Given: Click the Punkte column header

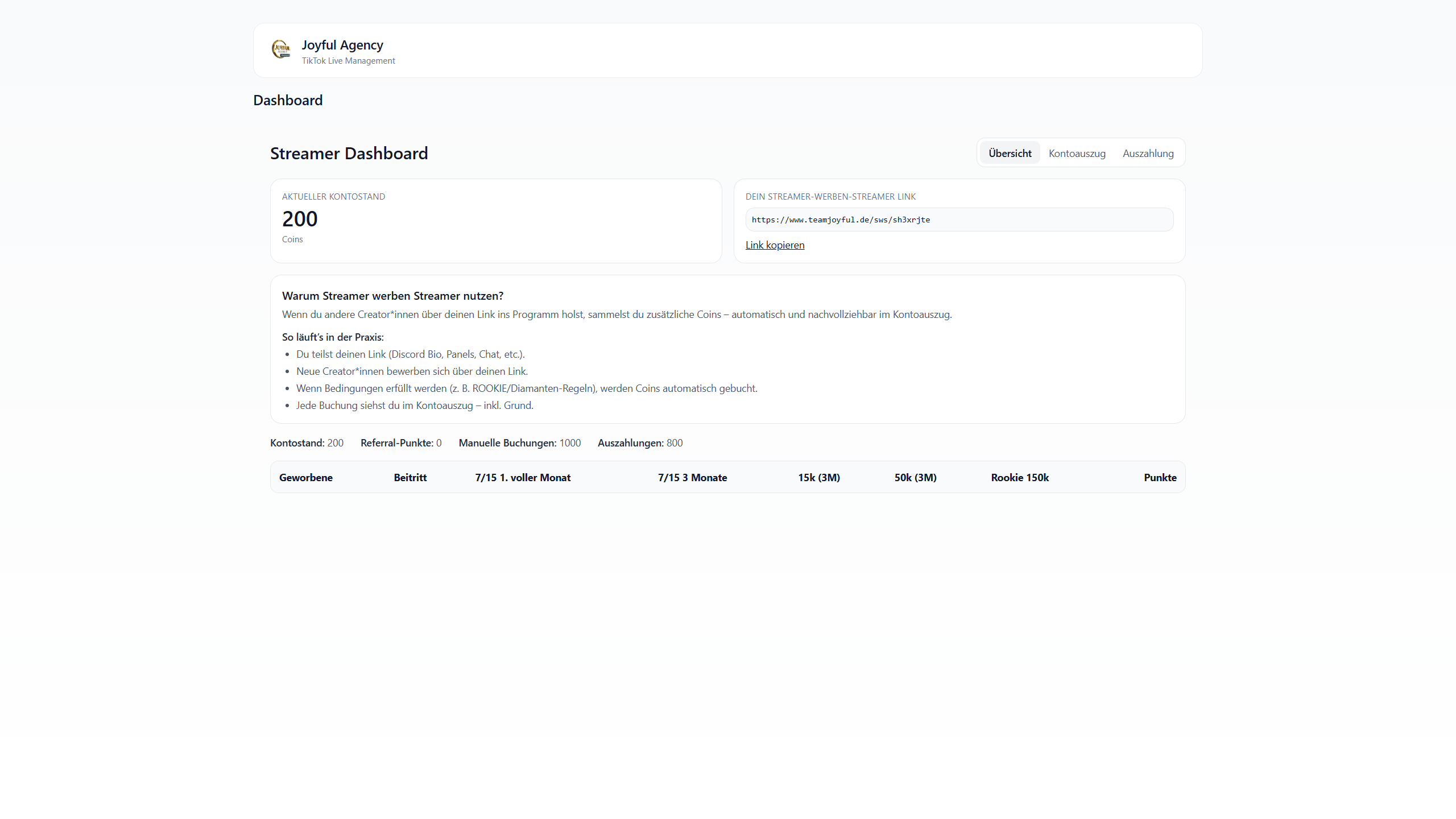Looking at the screenshot, I should [1160, 478].
